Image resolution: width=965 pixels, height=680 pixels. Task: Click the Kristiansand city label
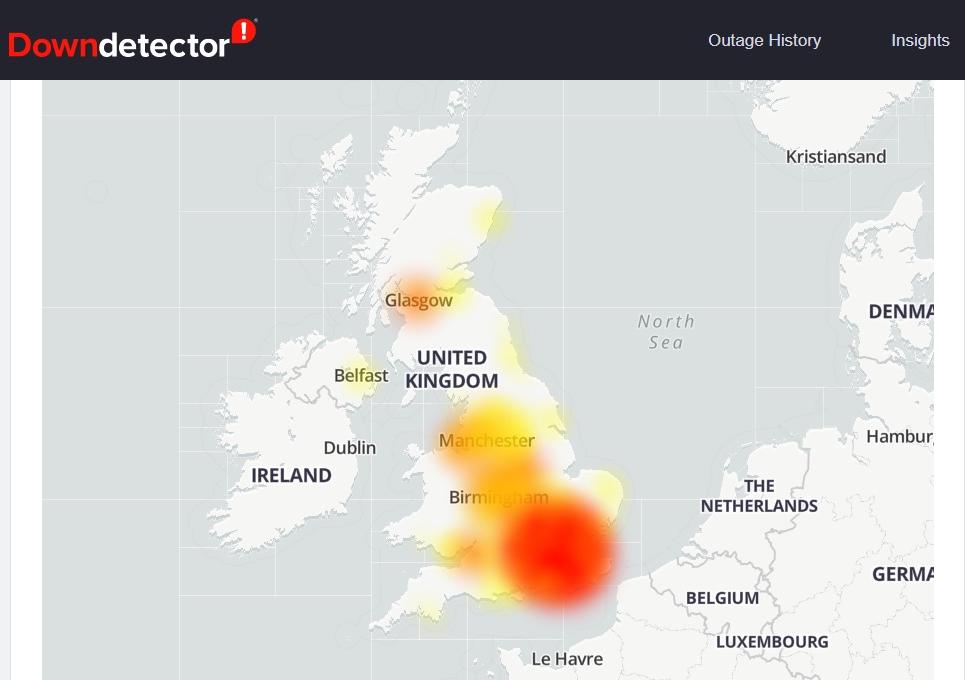tap(836, 157)
